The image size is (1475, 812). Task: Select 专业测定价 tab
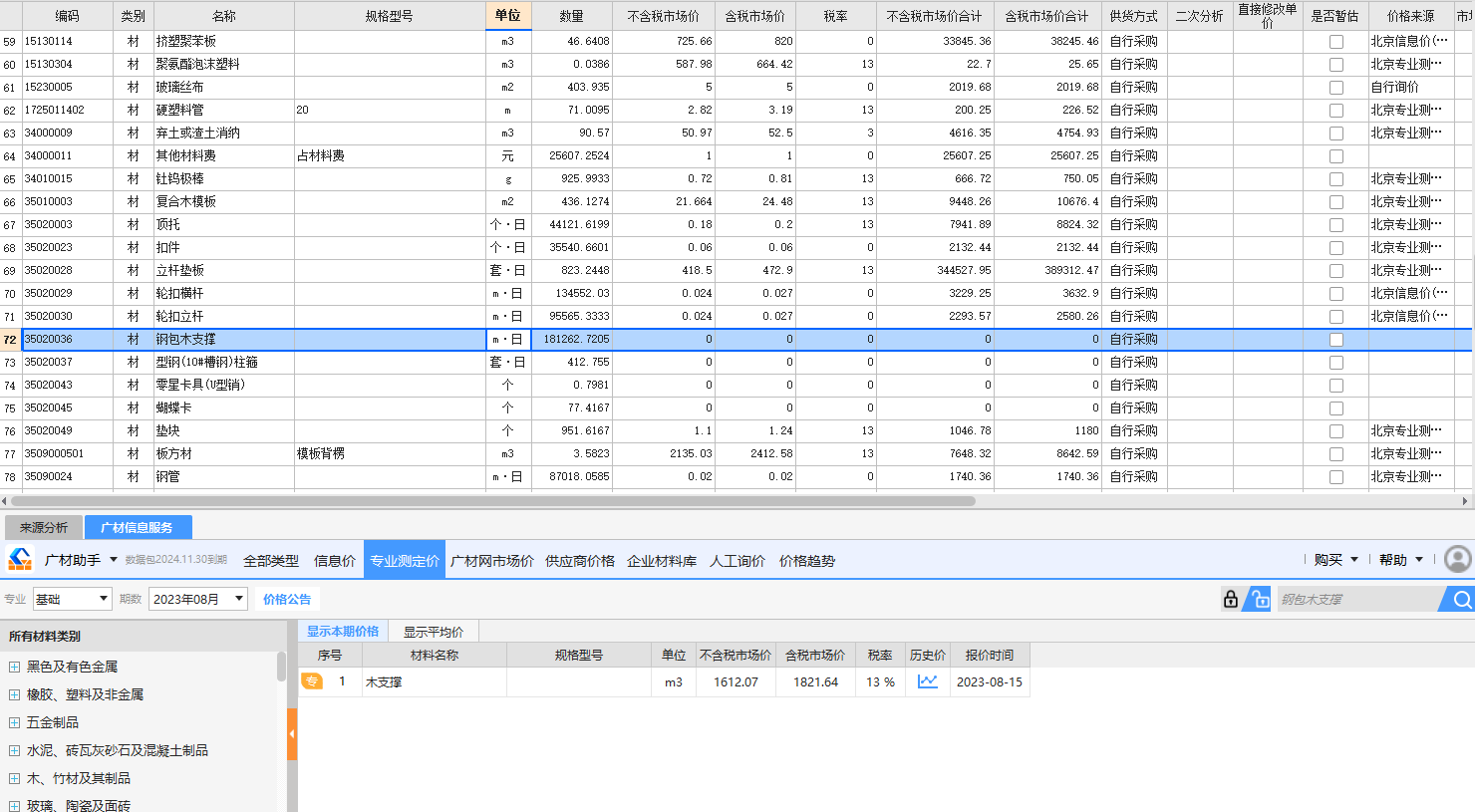coord(405,561)
